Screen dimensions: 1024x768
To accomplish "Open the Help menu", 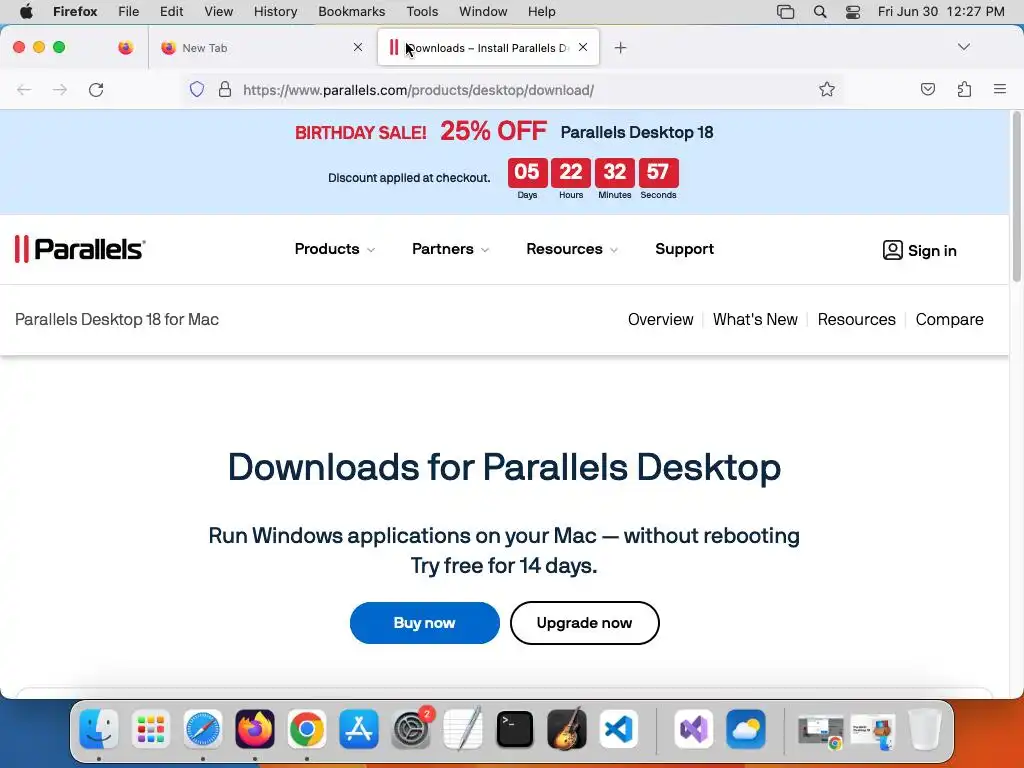I will (x=541, y=12).
